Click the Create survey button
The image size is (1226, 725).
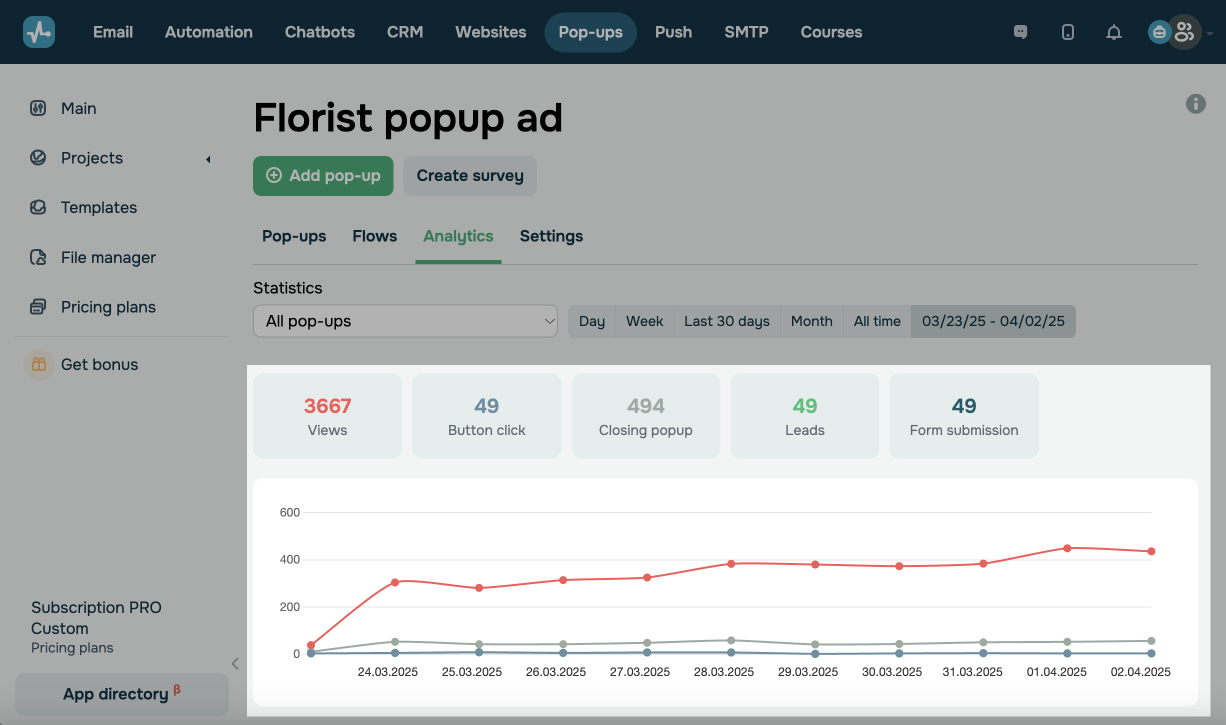[470, 176]
